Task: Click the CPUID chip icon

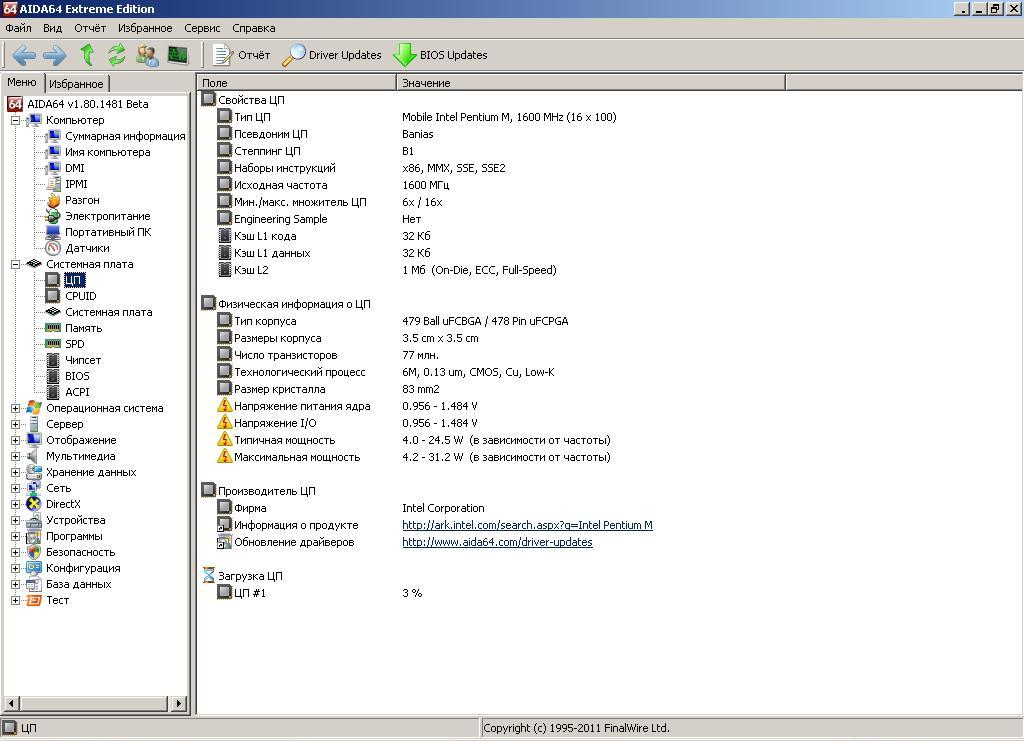Action: (53, 296)
